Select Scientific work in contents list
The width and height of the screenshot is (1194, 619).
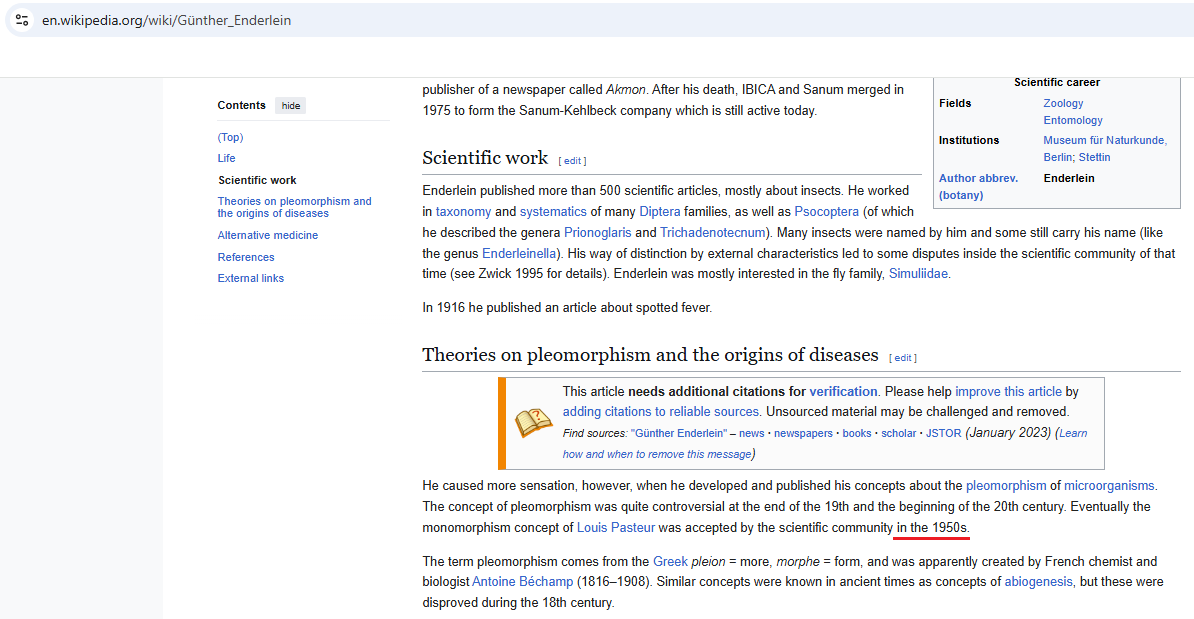[257, 180]
